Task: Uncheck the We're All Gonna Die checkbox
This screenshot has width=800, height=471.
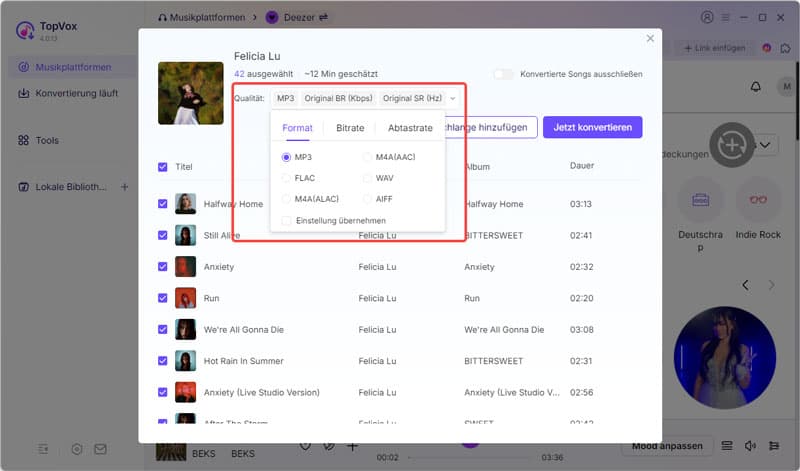Action: coord(163,330)
